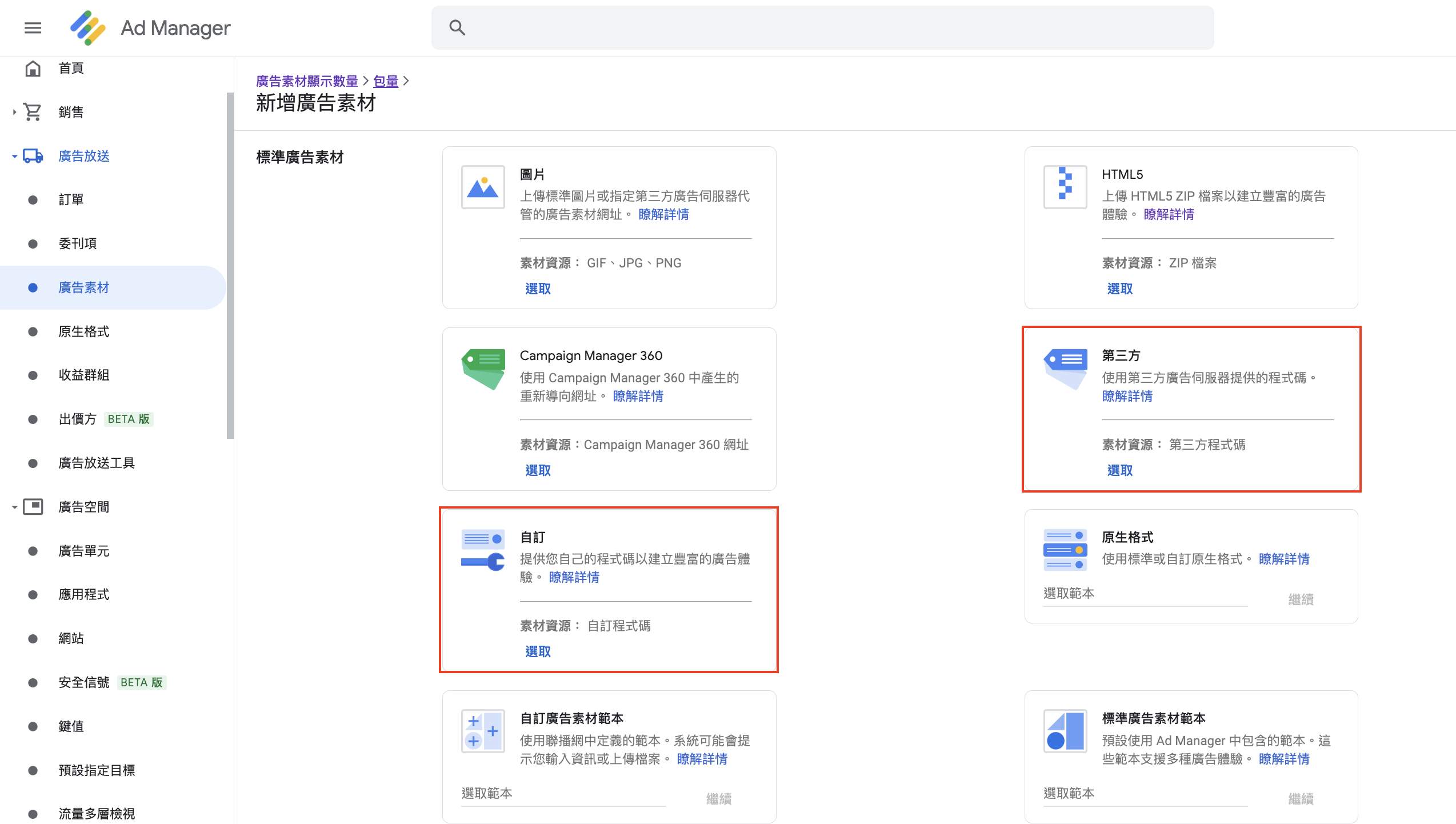Click 選取 in the 第三方 card
Image resolution: width=1456 pixels, height=824 pixels.
pyautogui.click(x=1119, y=471)
